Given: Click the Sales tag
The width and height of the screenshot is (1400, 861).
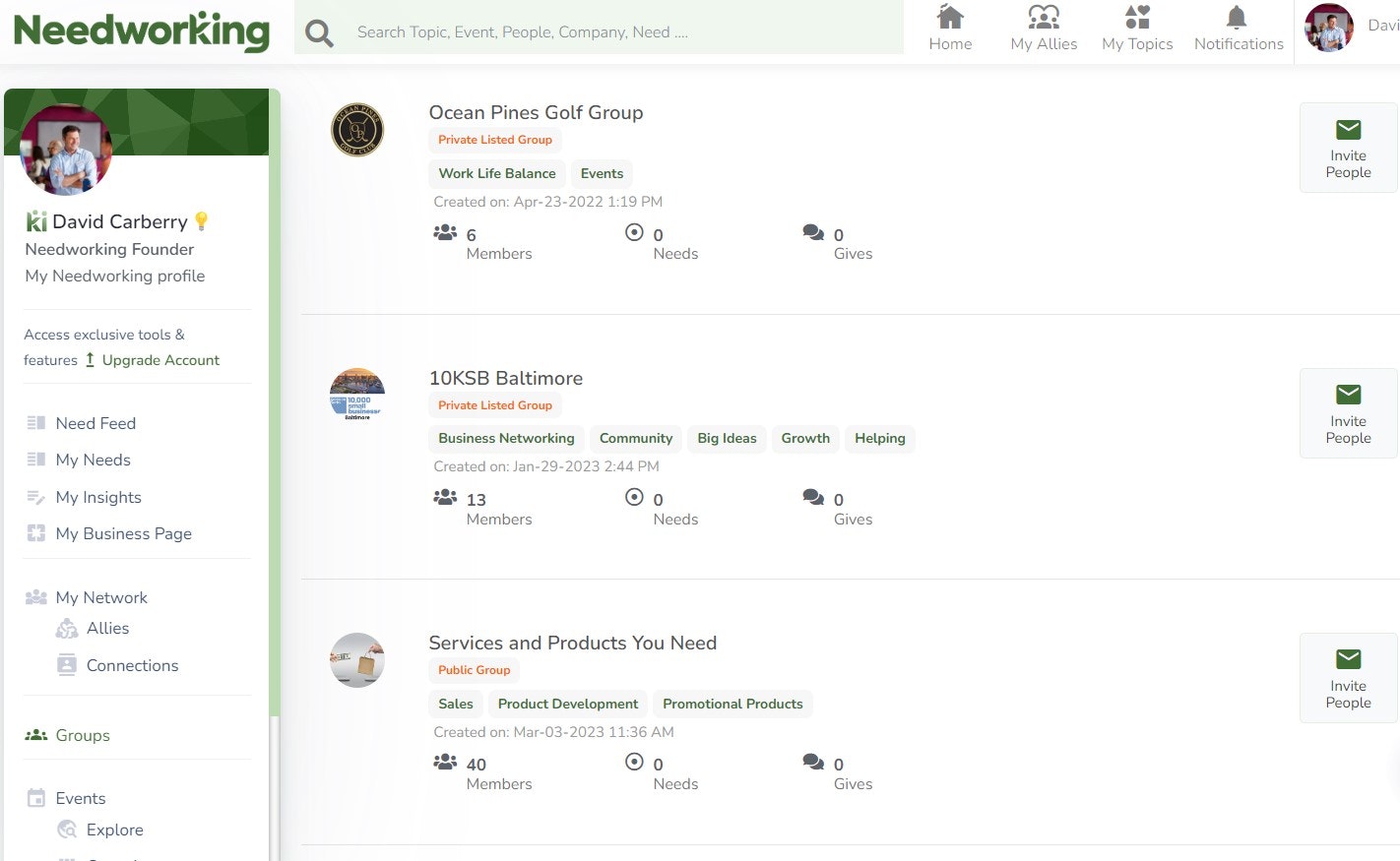Looking at the screenshot, I should click(456, 704).
